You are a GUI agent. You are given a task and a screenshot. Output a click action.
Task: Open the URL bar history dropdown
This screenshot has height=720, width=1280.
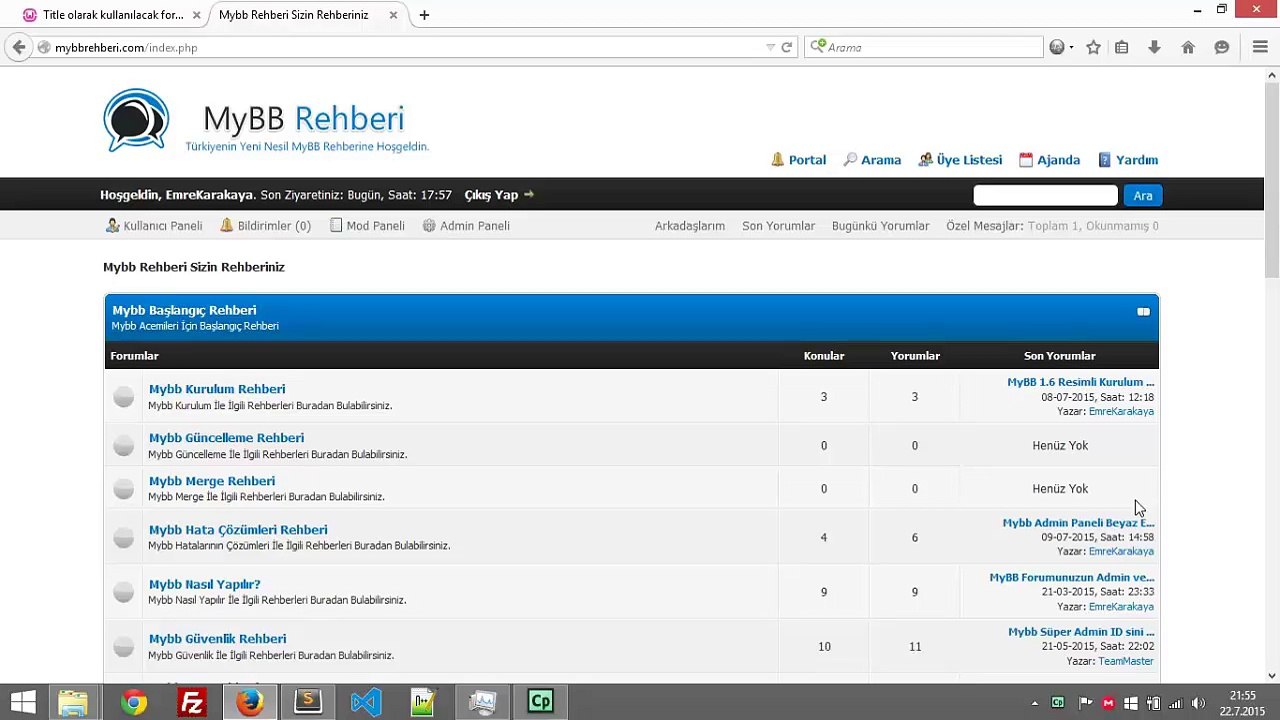pyautogui.click(x=770, y=47)
